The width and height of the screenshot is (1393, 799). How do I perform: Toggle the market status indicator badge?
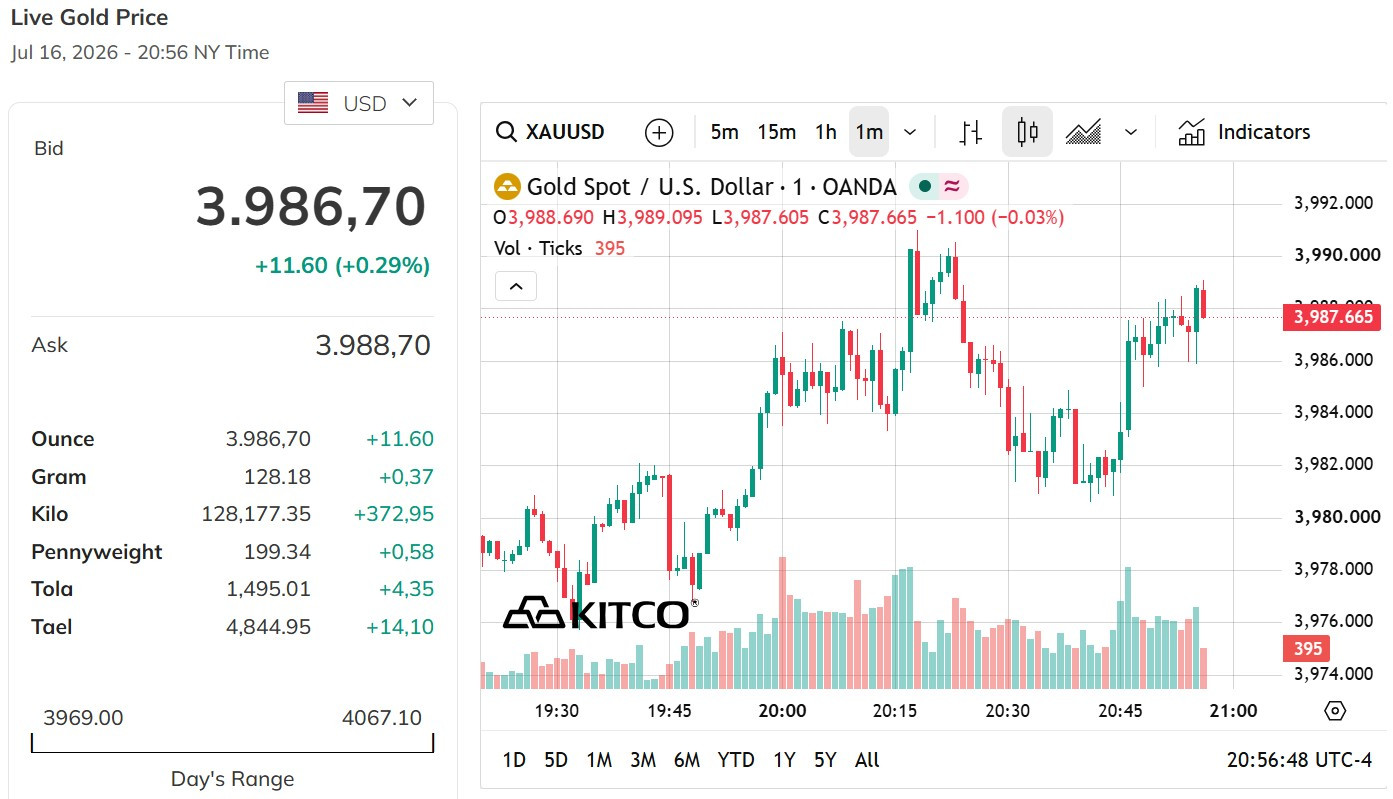[938, 187]
